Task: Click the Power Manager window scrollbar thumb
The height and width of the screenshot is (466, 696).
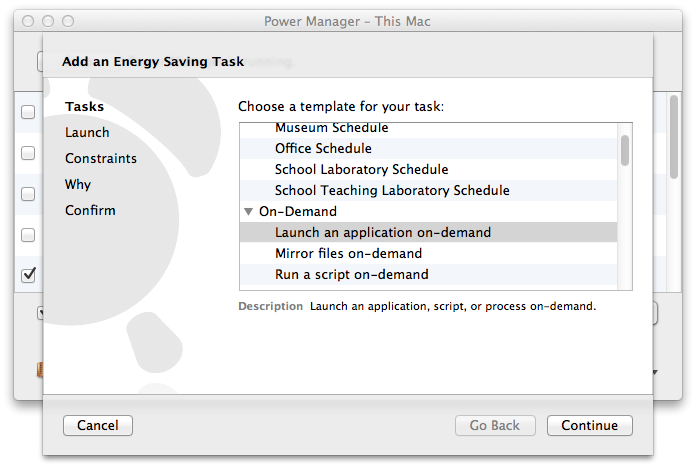Action: [674, 137]
